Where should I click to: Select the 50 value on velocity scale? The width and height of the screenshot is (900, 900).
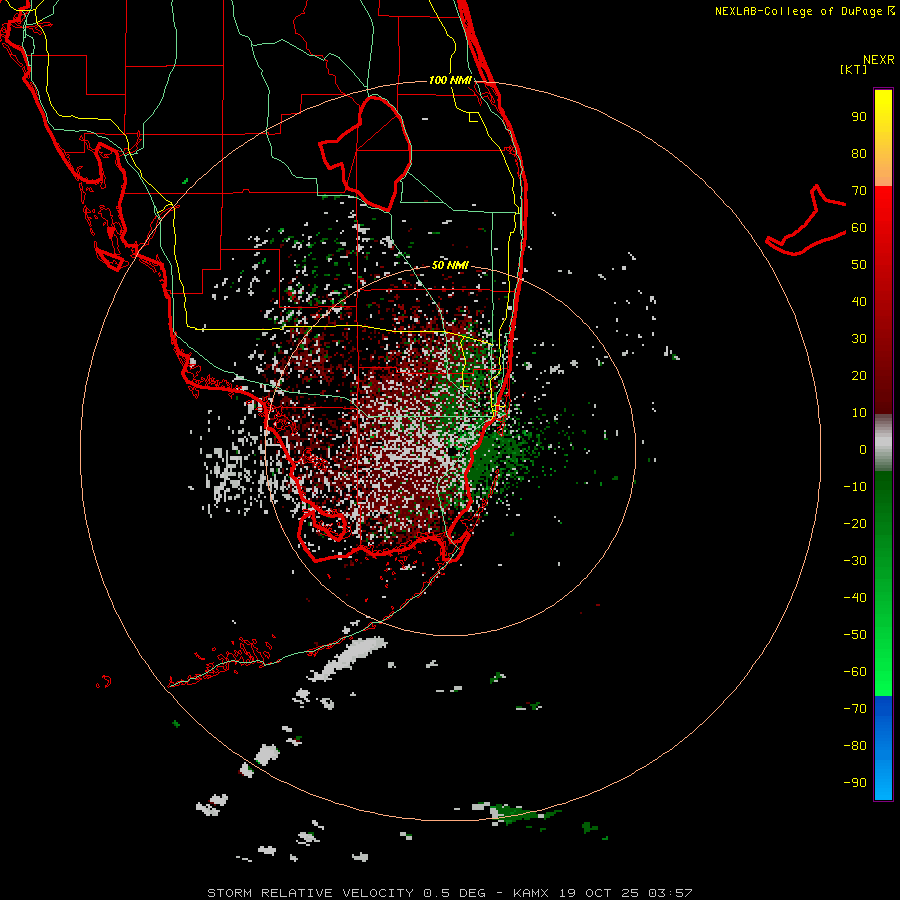(x=859, y=265)
